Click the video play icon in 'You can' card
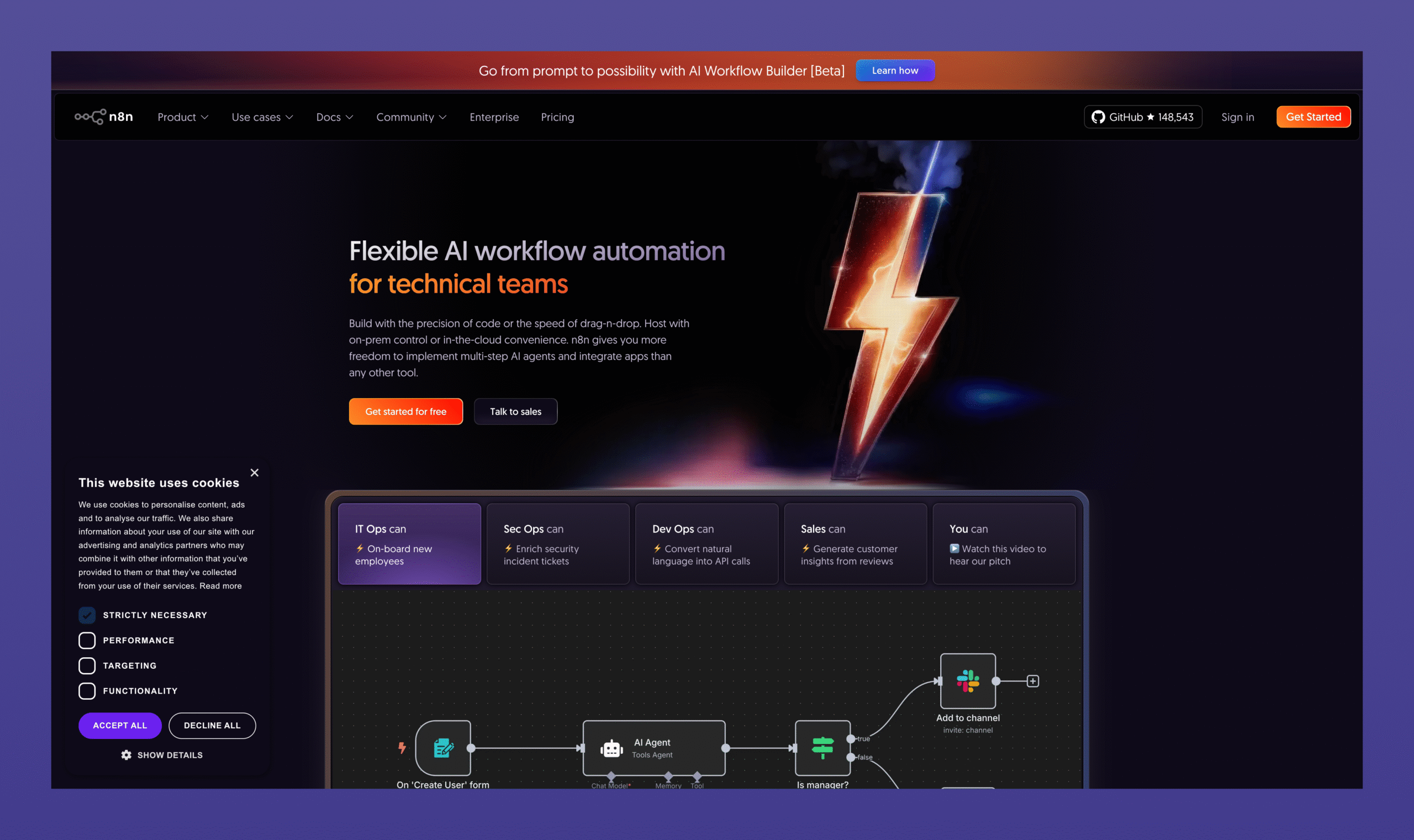 pos(955,548)
